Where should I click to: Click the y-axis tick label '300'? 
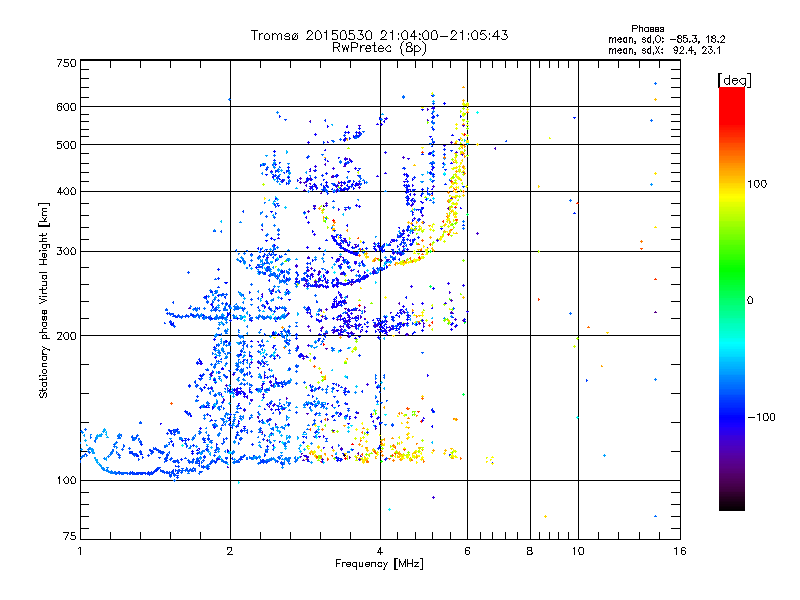click(66, 252)
